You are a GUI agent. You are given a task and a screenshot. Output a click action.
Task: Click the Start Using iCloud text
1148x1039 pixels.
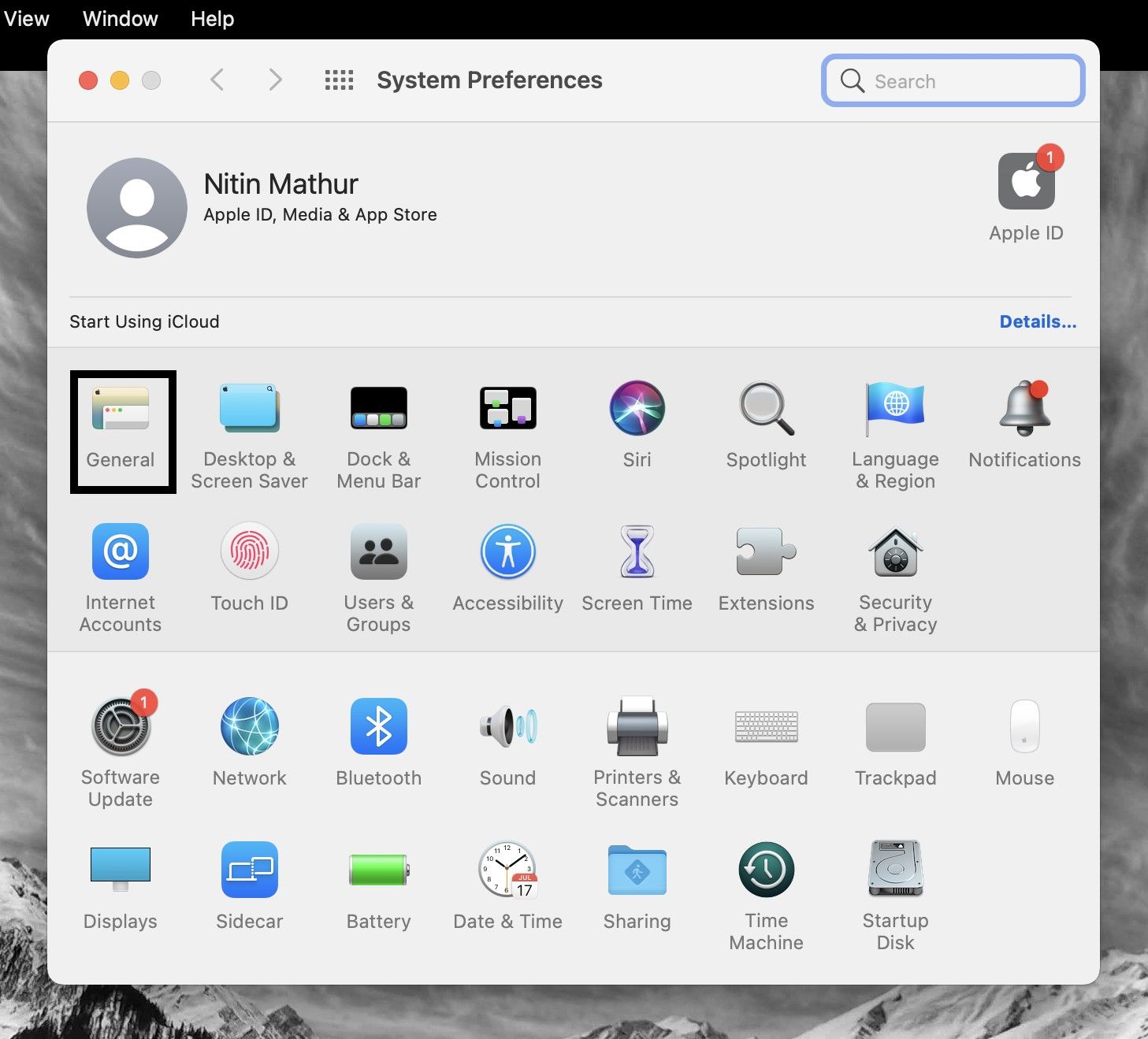[x=144, y=321]
